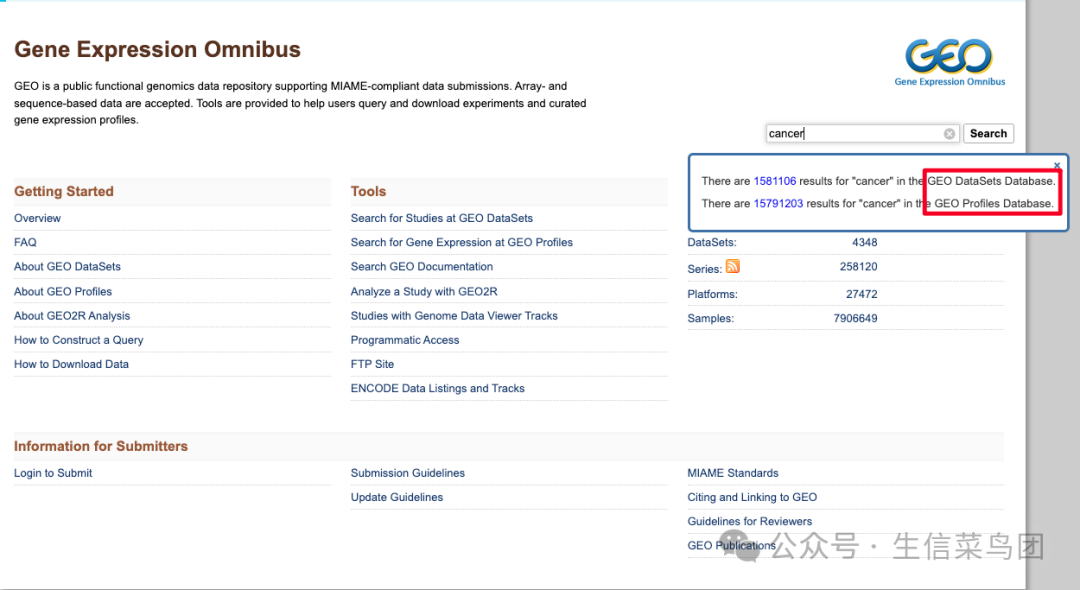Open Submission Guidelines
The image size is (1080, 590).
(408, 473)
